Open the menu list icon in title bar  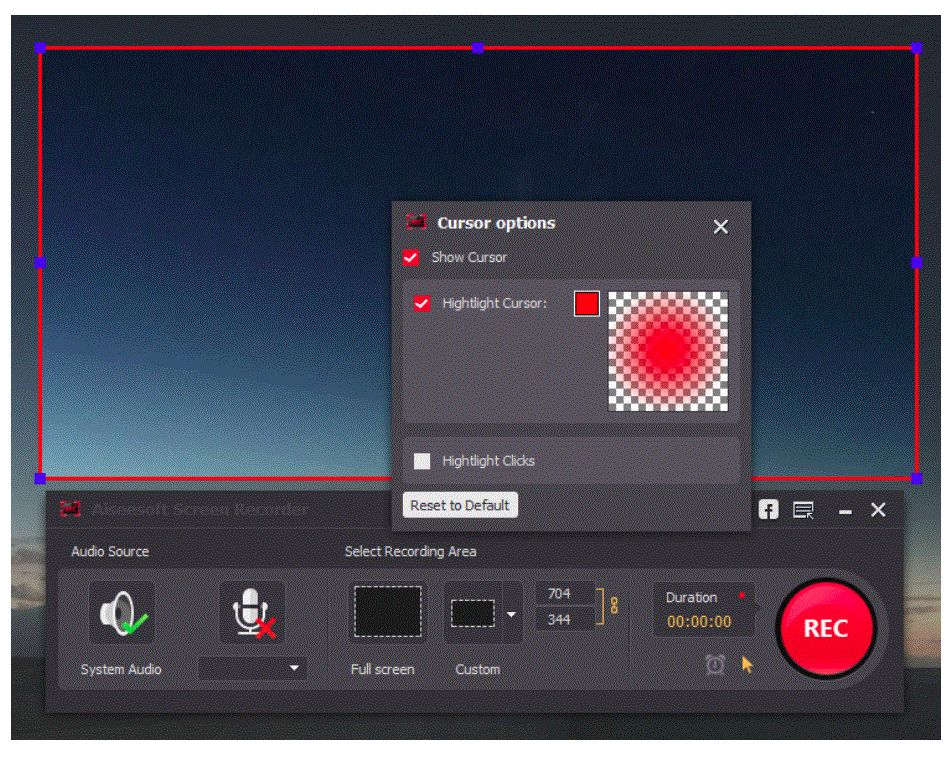point(803,511)
